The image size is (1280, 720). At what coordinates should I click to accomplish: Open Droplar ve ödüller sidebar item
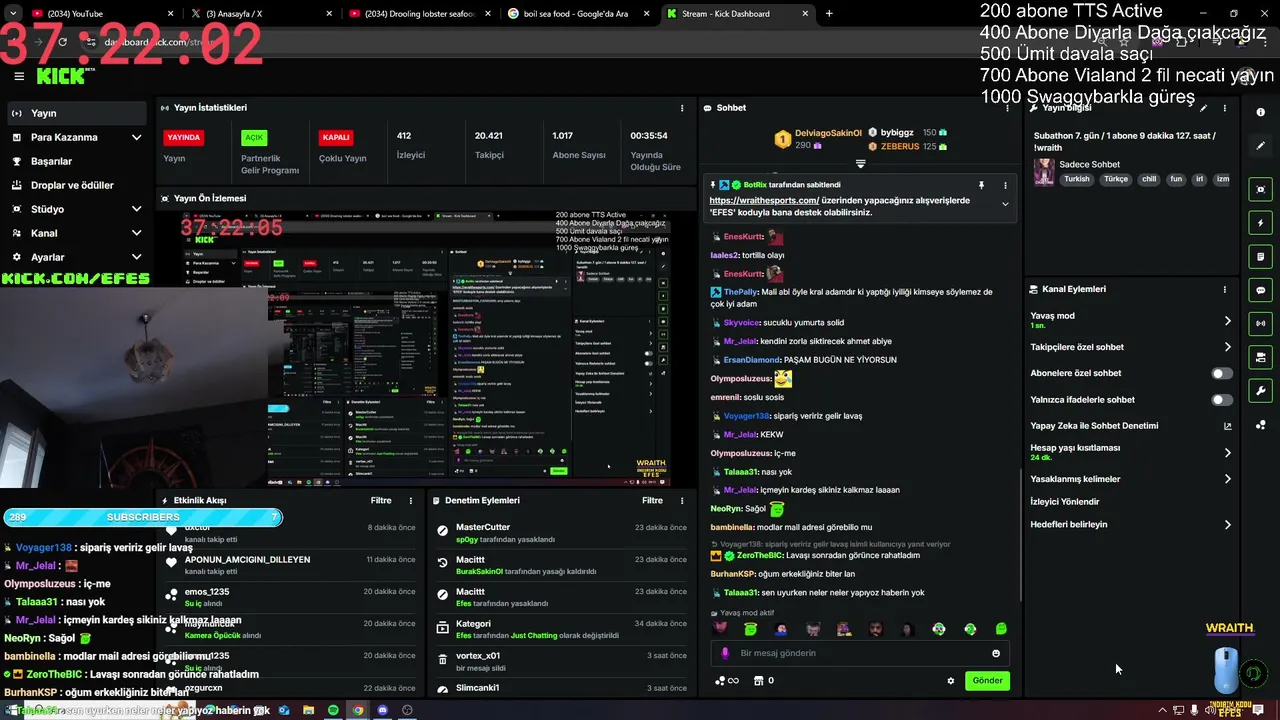coord(77,185)
